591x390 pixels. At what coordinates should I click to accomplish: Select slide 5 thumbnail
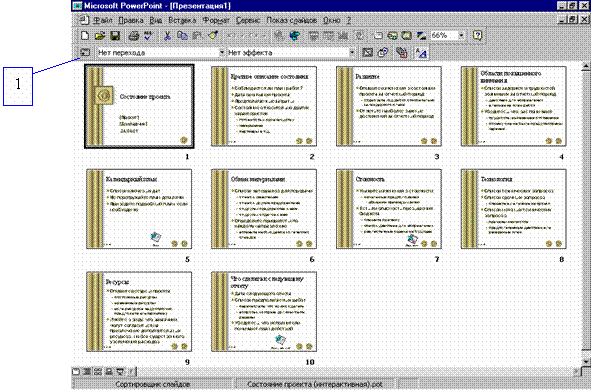point(139,209)
